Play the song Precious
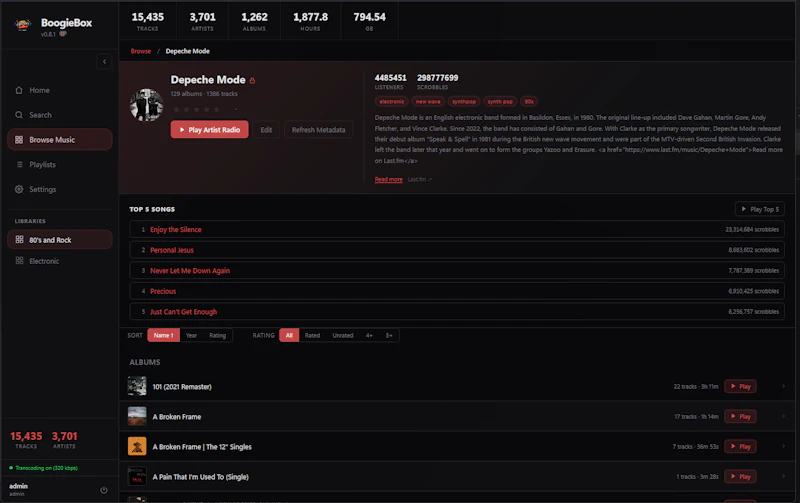This screenshot has height=503, width=800. point(163,291)
